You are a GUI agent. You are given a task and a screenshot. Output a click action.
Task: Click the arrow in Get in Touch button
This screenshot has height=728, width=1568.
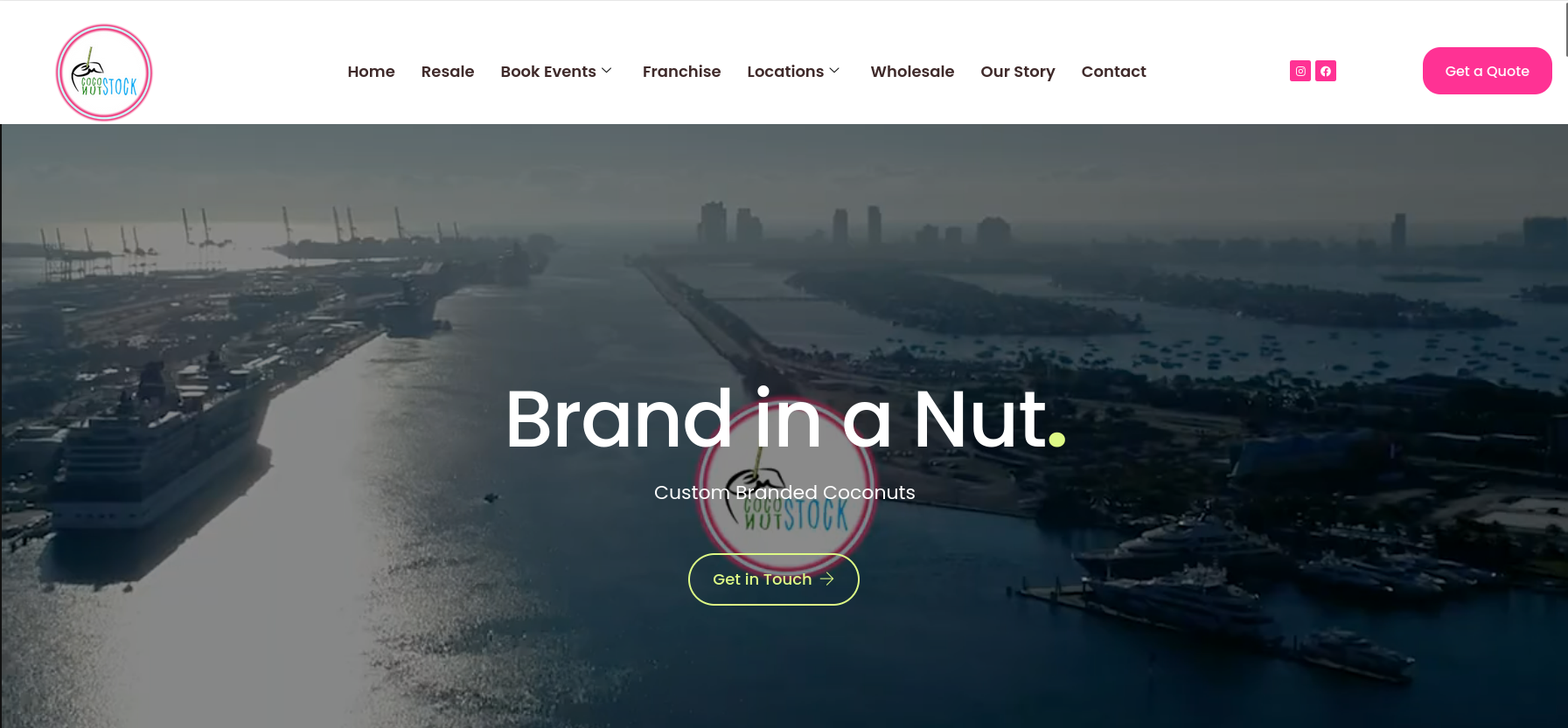click(x=827, y=579)
